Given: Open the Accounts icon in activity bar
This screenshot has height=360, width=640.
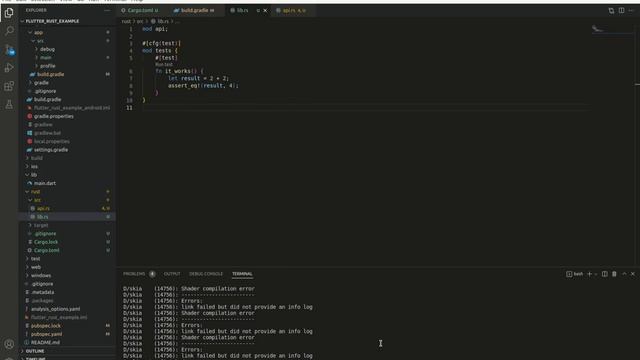Looking at the screenshot, I should click(9, 344).
